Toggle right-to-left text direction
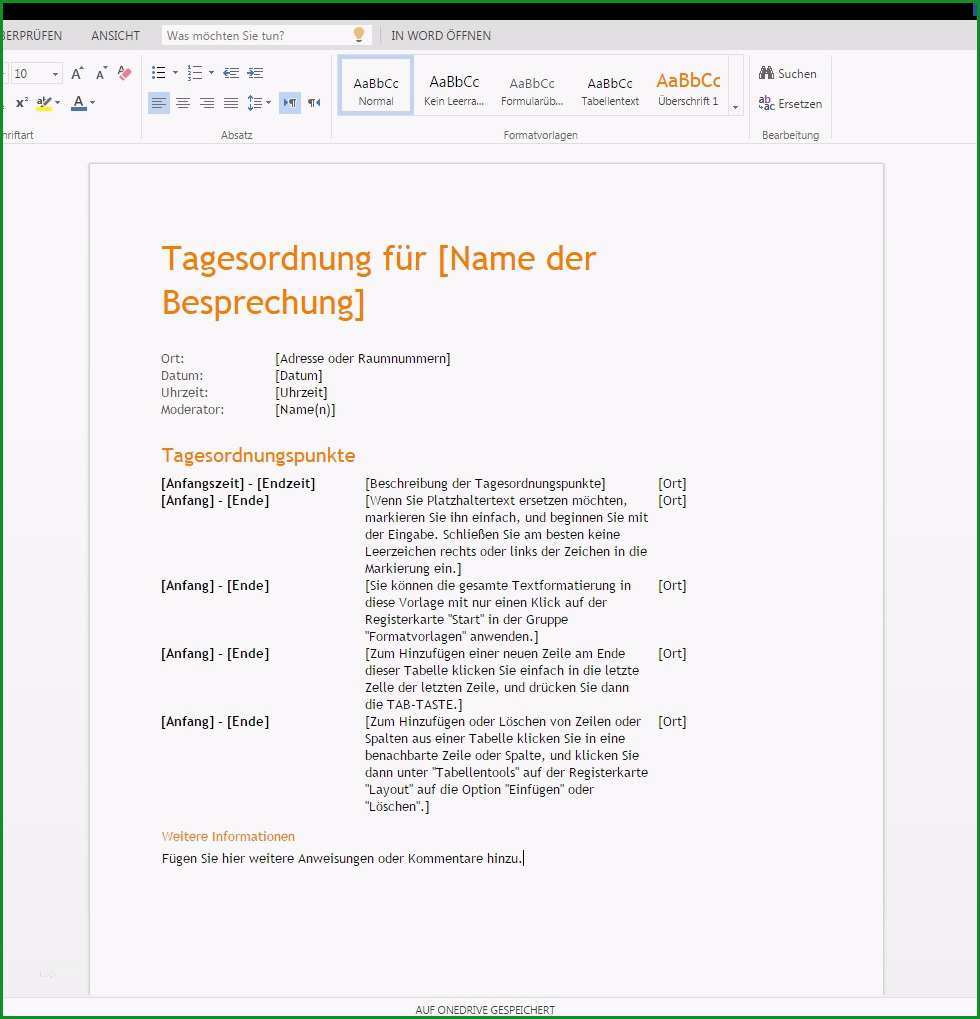 315,103
